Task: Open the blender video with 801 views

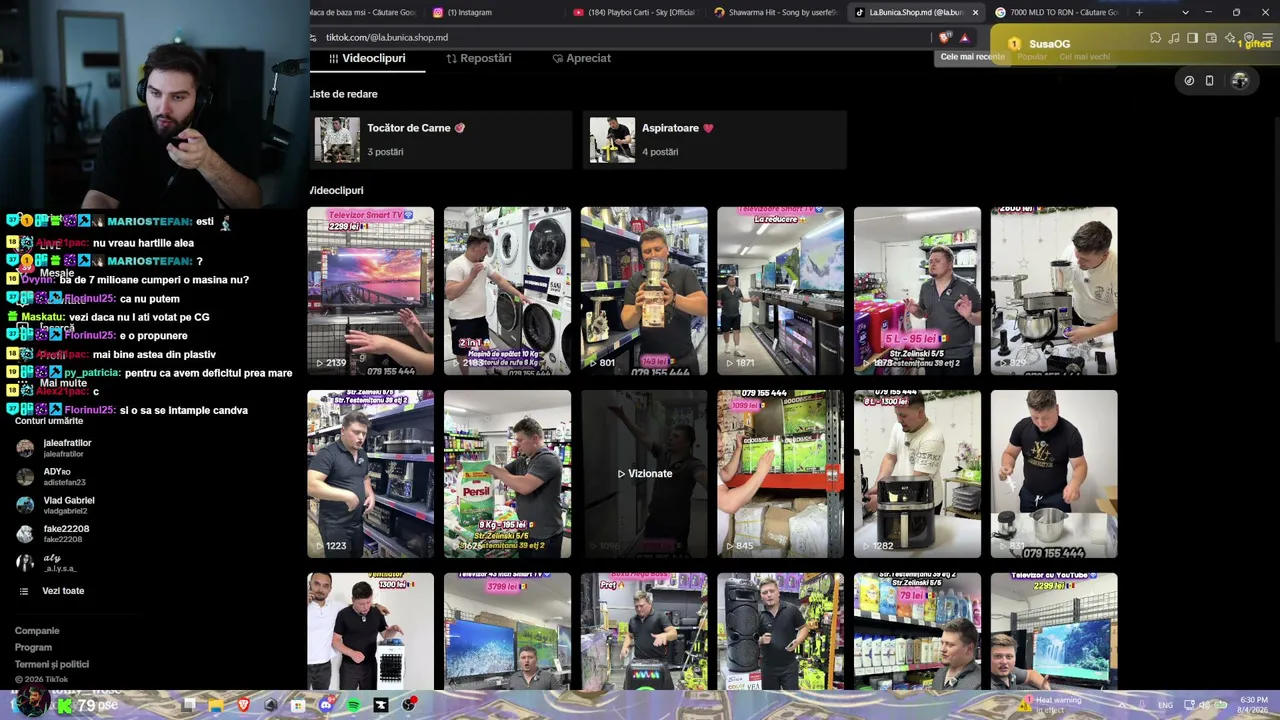Action: (x=644, y=291)
